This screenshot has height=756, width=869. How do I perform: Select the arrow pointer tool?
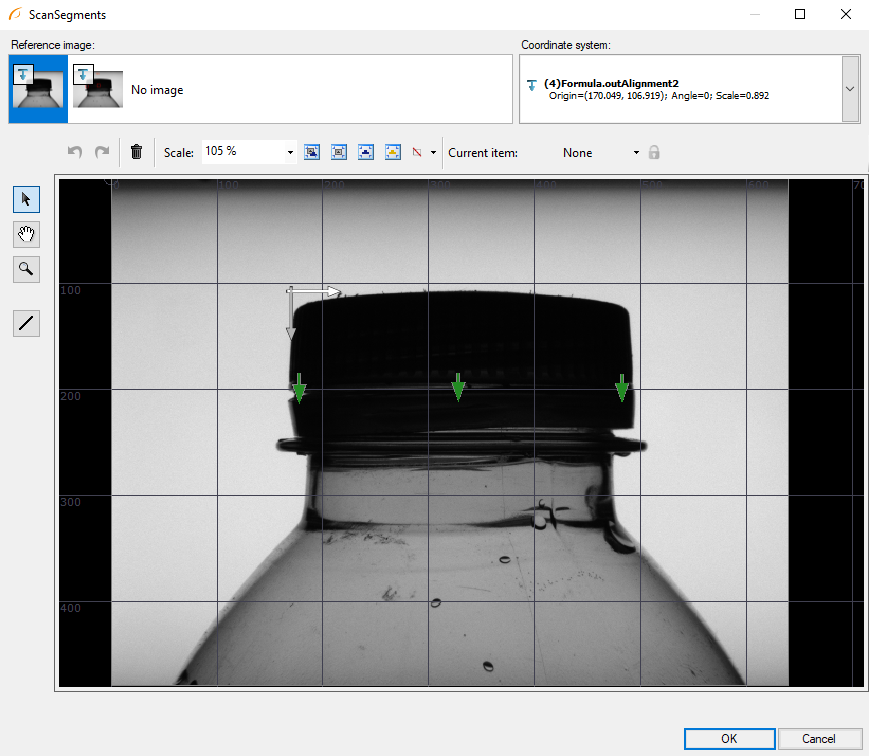point(26,199)
